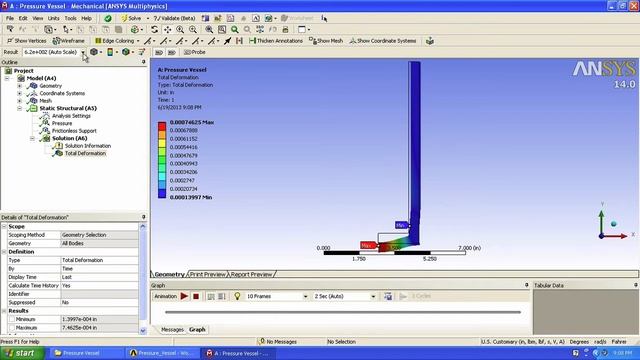Open the green edges display cube icon

click(128, 52)
